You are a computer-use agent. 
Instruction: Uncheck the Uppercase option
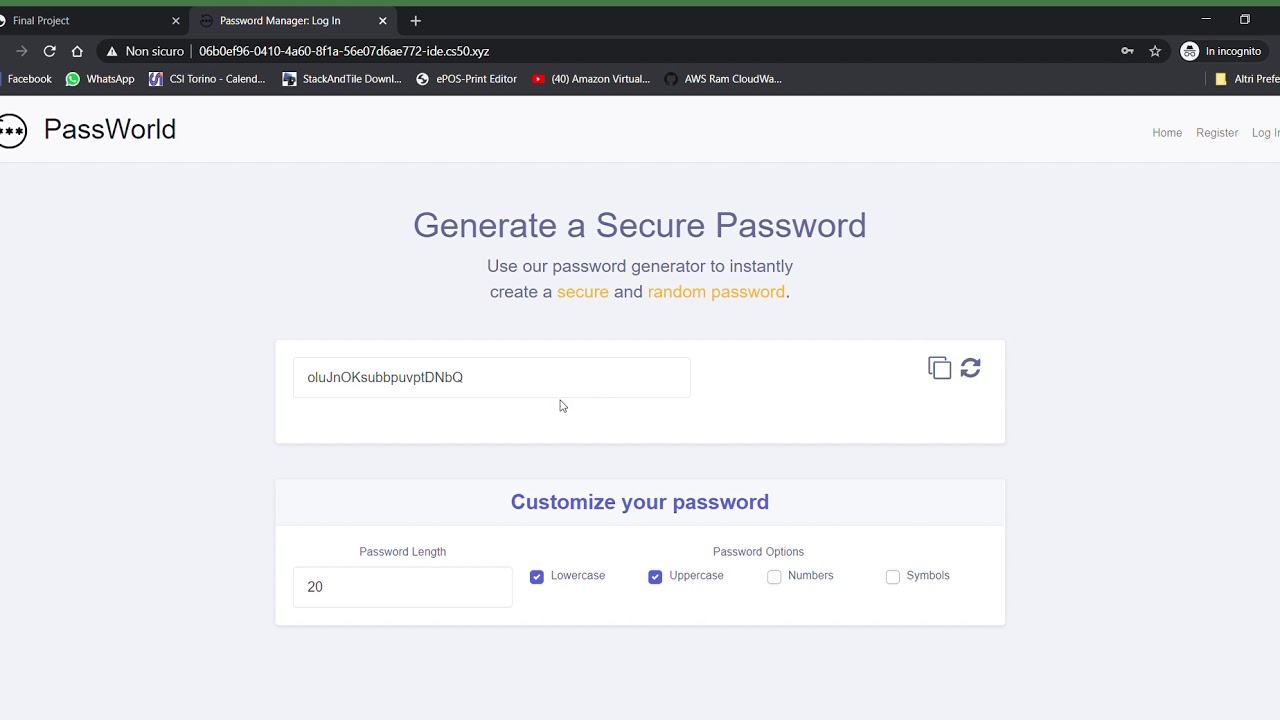tap(655, 577)
